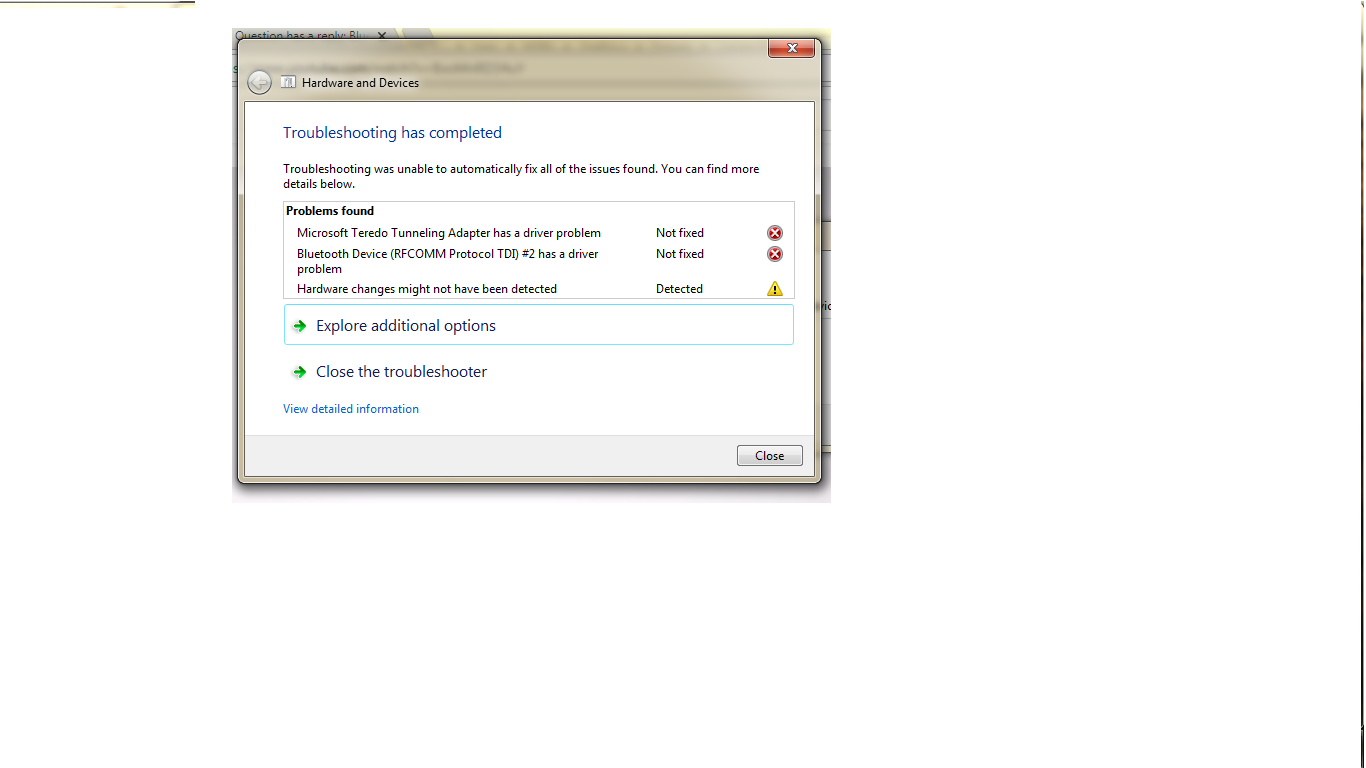The width and height of the screenshot is (1366, 768).
Task: Click the Close button at dialog bottom
Action: (x=769, y=455)
